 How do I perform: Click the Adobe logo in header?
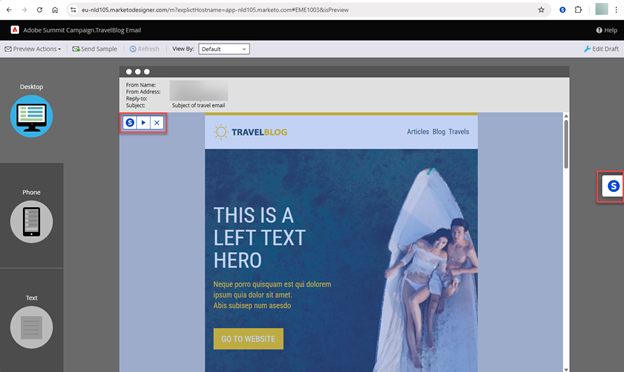15,30
